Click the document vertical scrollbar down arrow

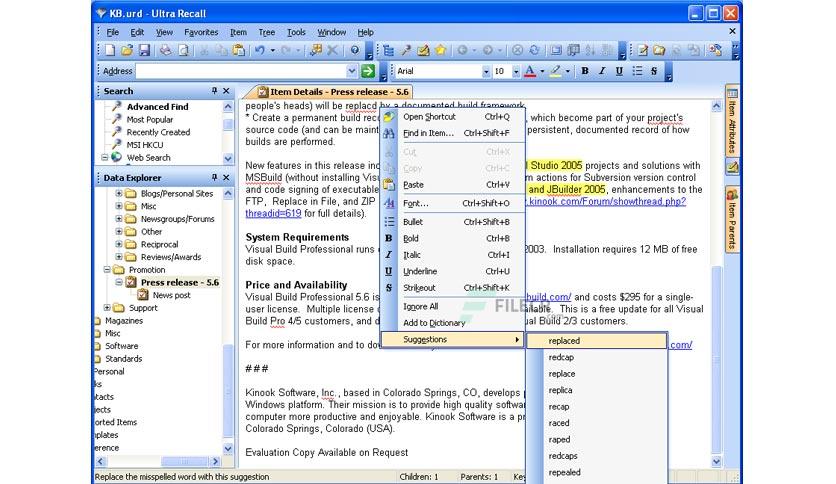point(716,462)
